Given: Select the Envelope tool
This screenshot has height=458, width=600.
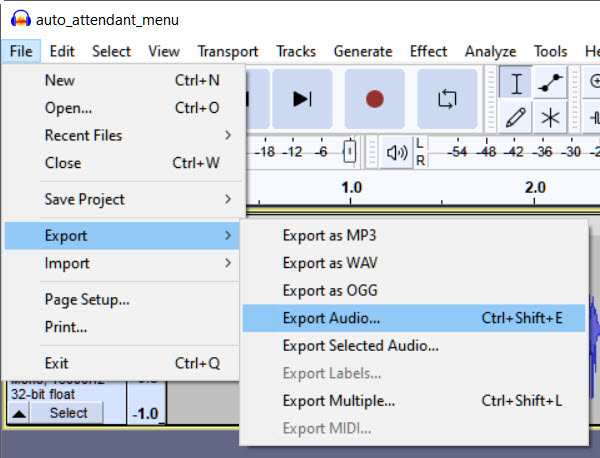Looking at the screenshot, I should pyautogui.click(x=550, y=83).
